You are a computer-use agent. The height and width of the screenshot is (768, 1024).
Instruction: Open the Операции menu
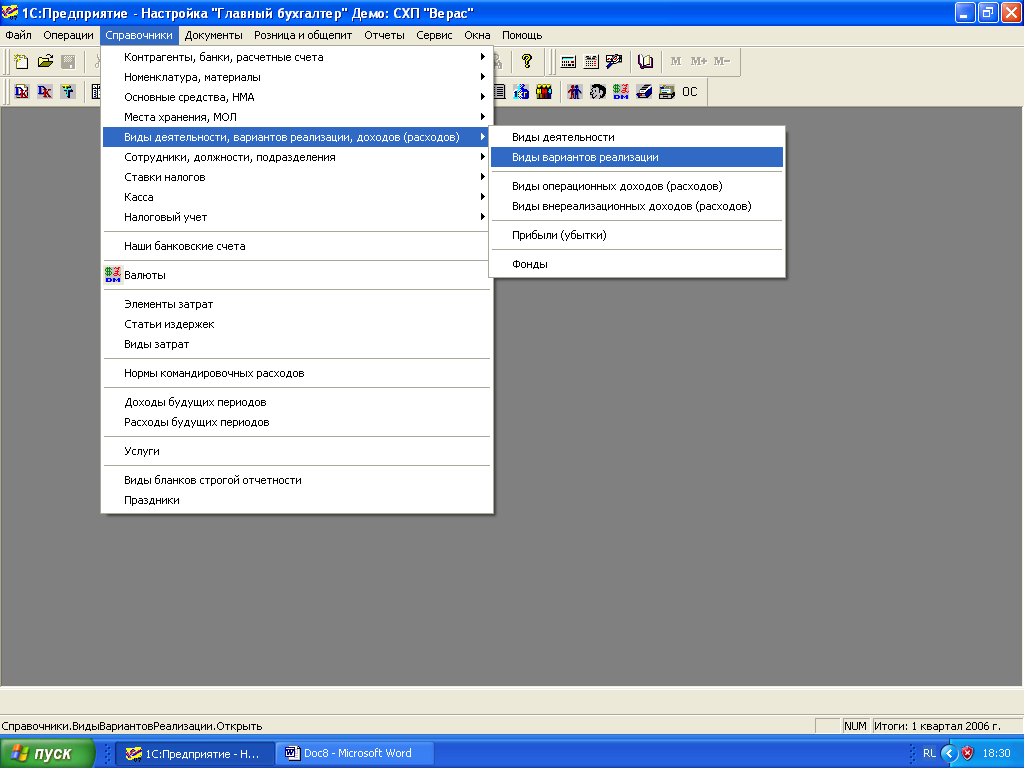pos(69,35)
